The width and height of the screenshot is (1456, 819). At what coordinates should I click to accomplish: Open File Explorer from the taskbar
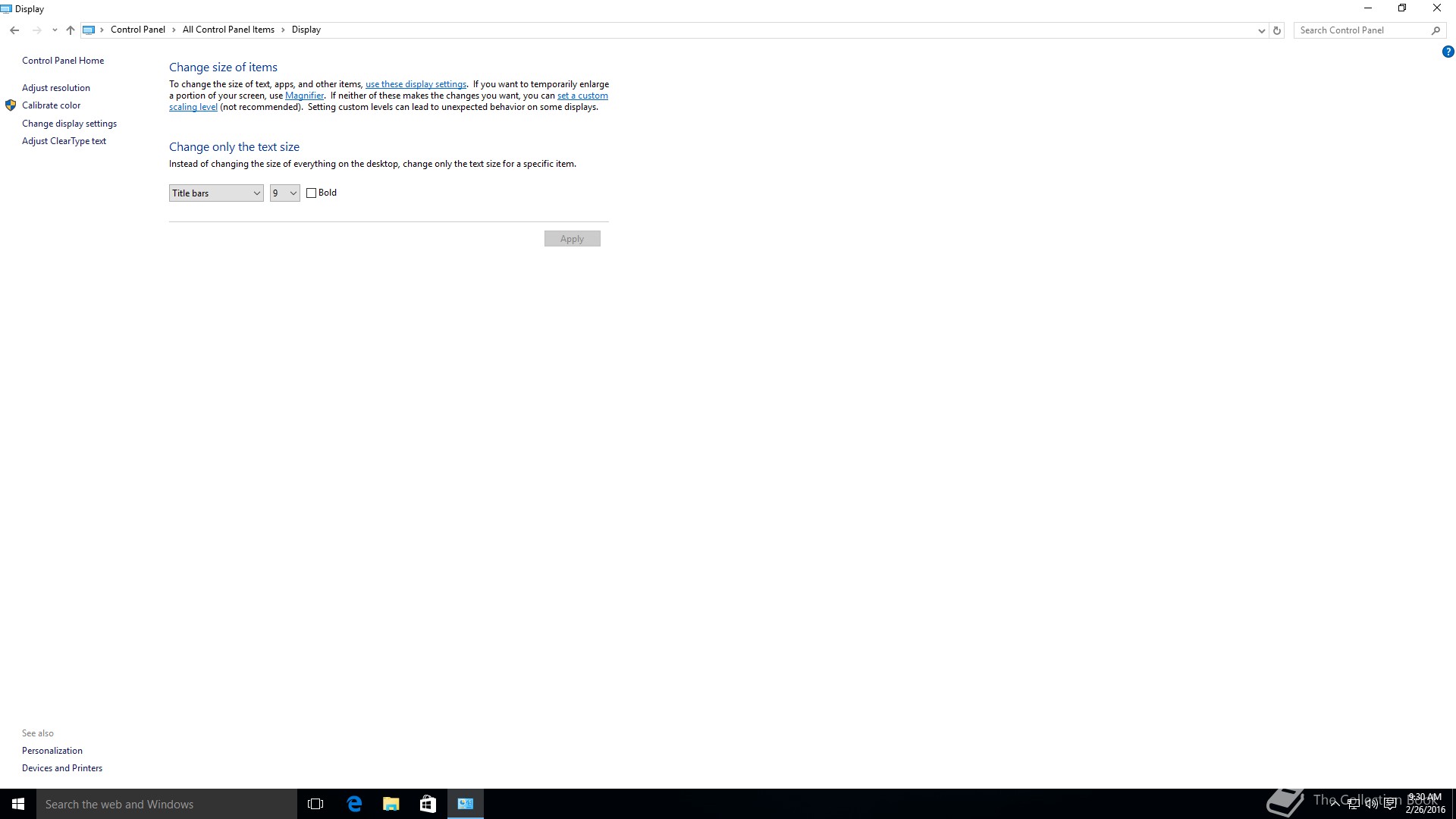click(391, 804)
